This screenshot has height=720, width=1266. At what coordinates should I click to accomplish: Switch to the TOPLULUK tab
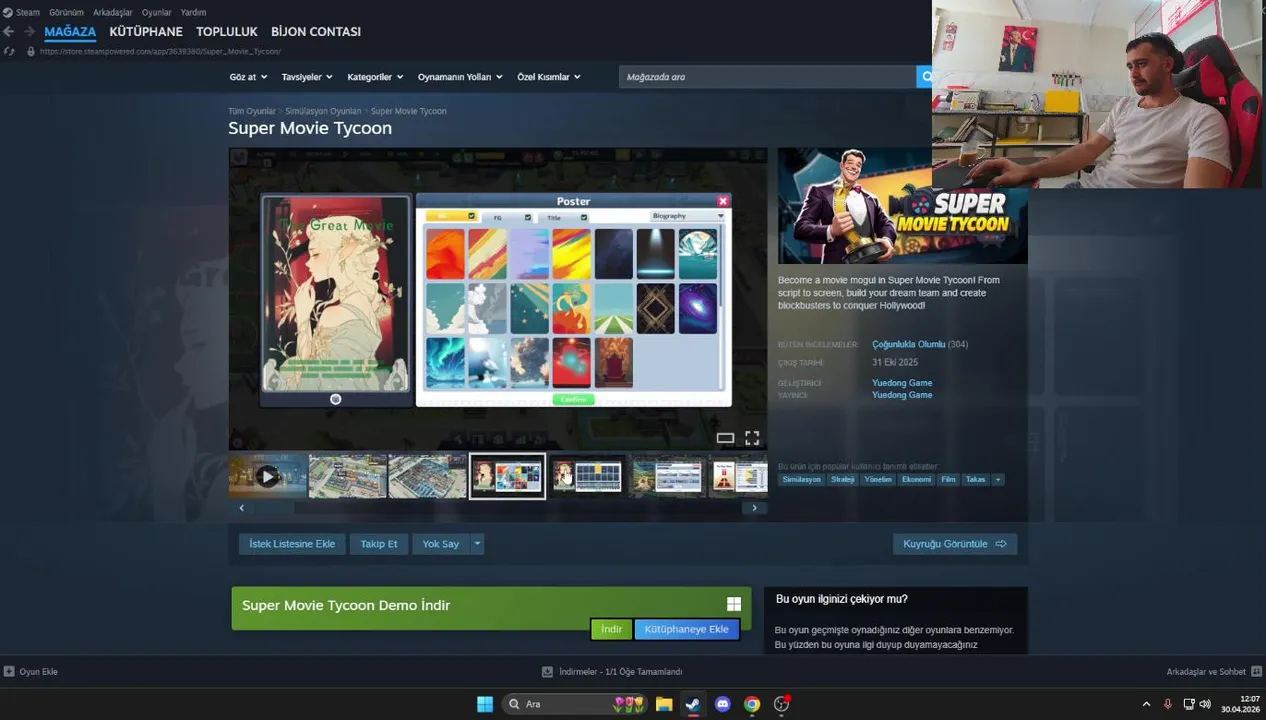point(227,32)
